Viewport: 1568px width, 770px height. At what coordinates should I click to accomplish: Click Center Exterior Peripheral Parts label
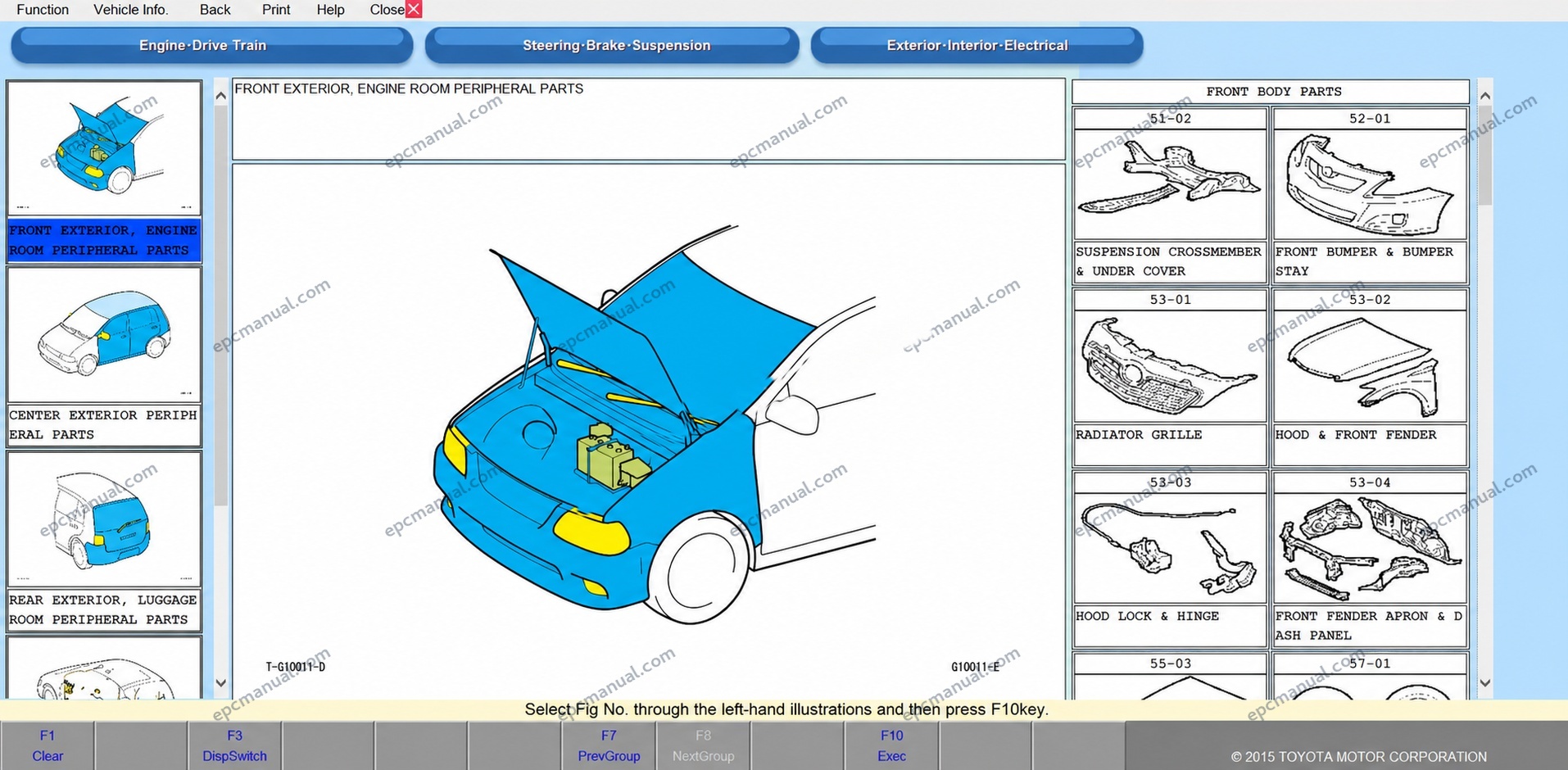104,425
